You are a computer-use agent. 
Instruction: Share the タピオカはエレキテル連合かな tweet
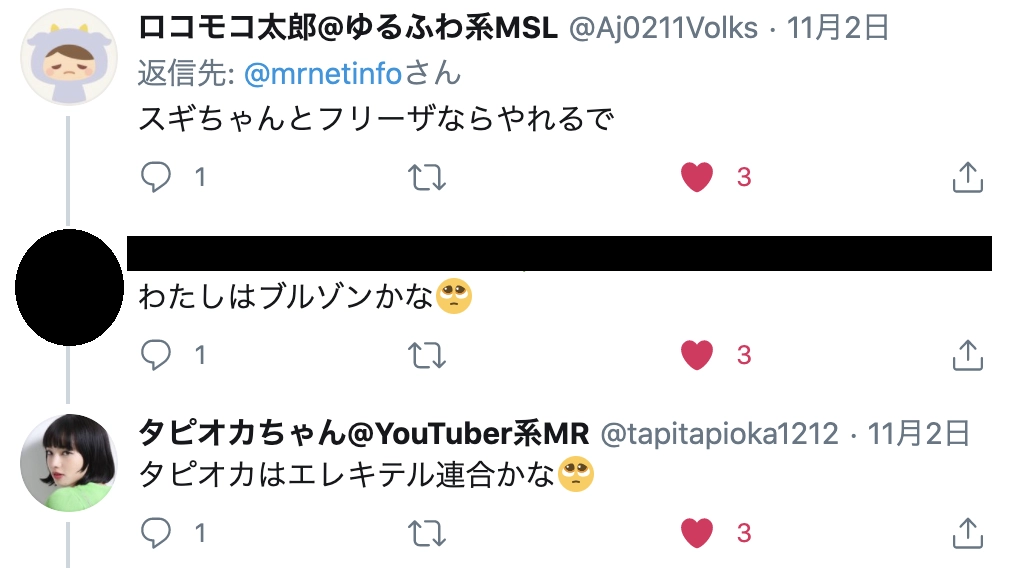click(967, 533)
